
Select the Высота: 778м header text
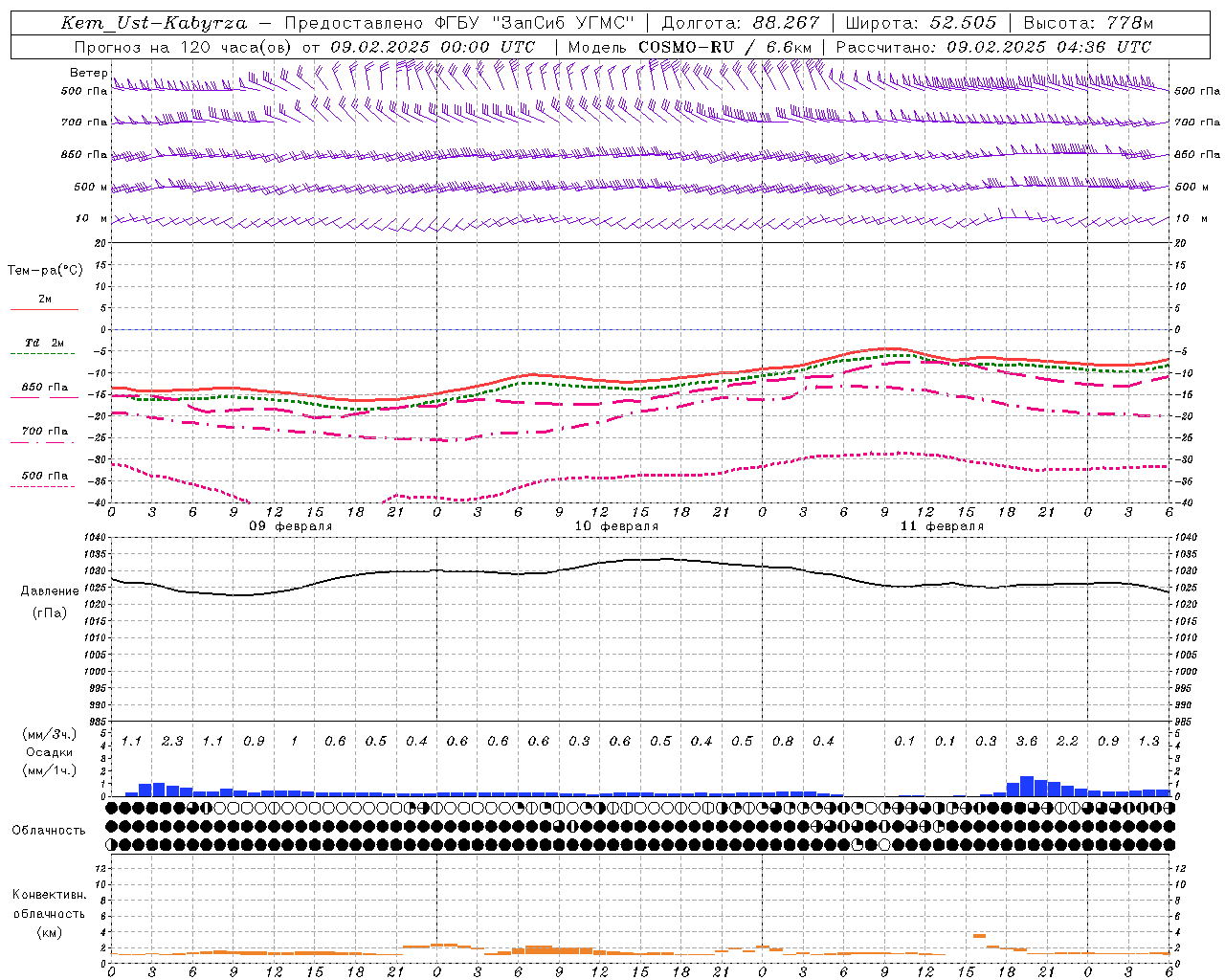[x=1088, y=23]
